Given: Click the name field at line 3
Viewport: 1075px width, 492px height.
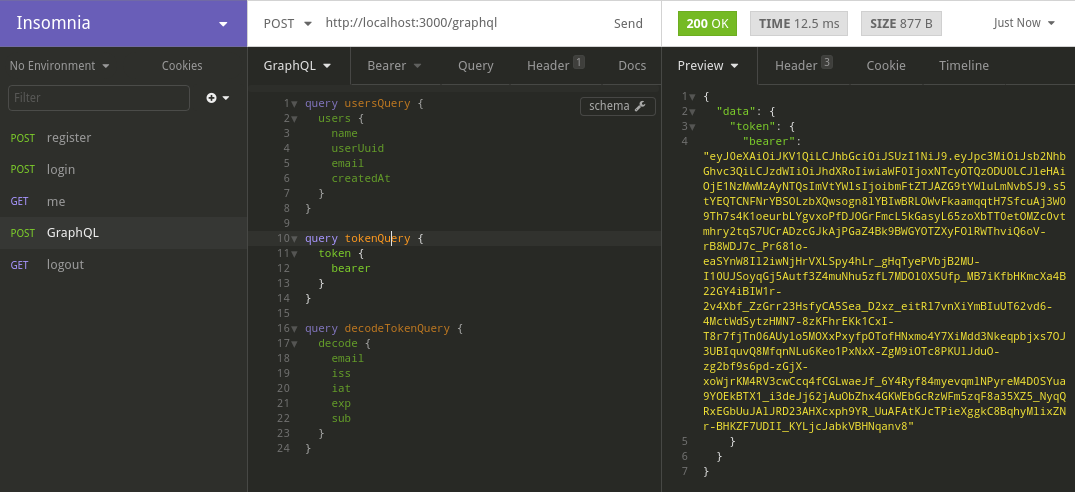Looking at the screenshot, I should 344,133.
